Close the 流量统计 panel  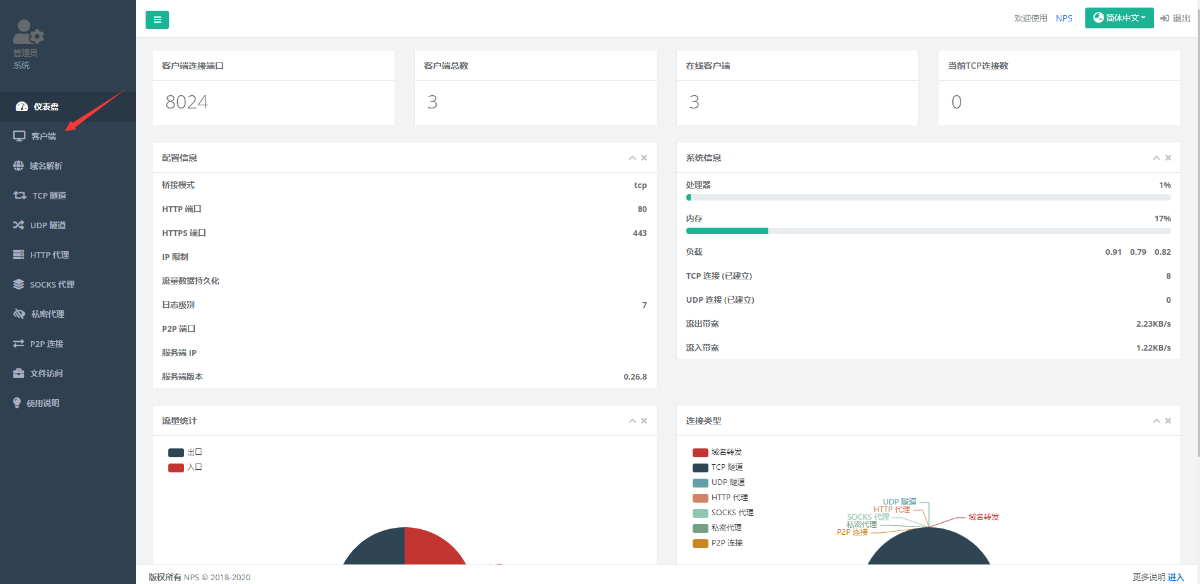click(644, 421)
